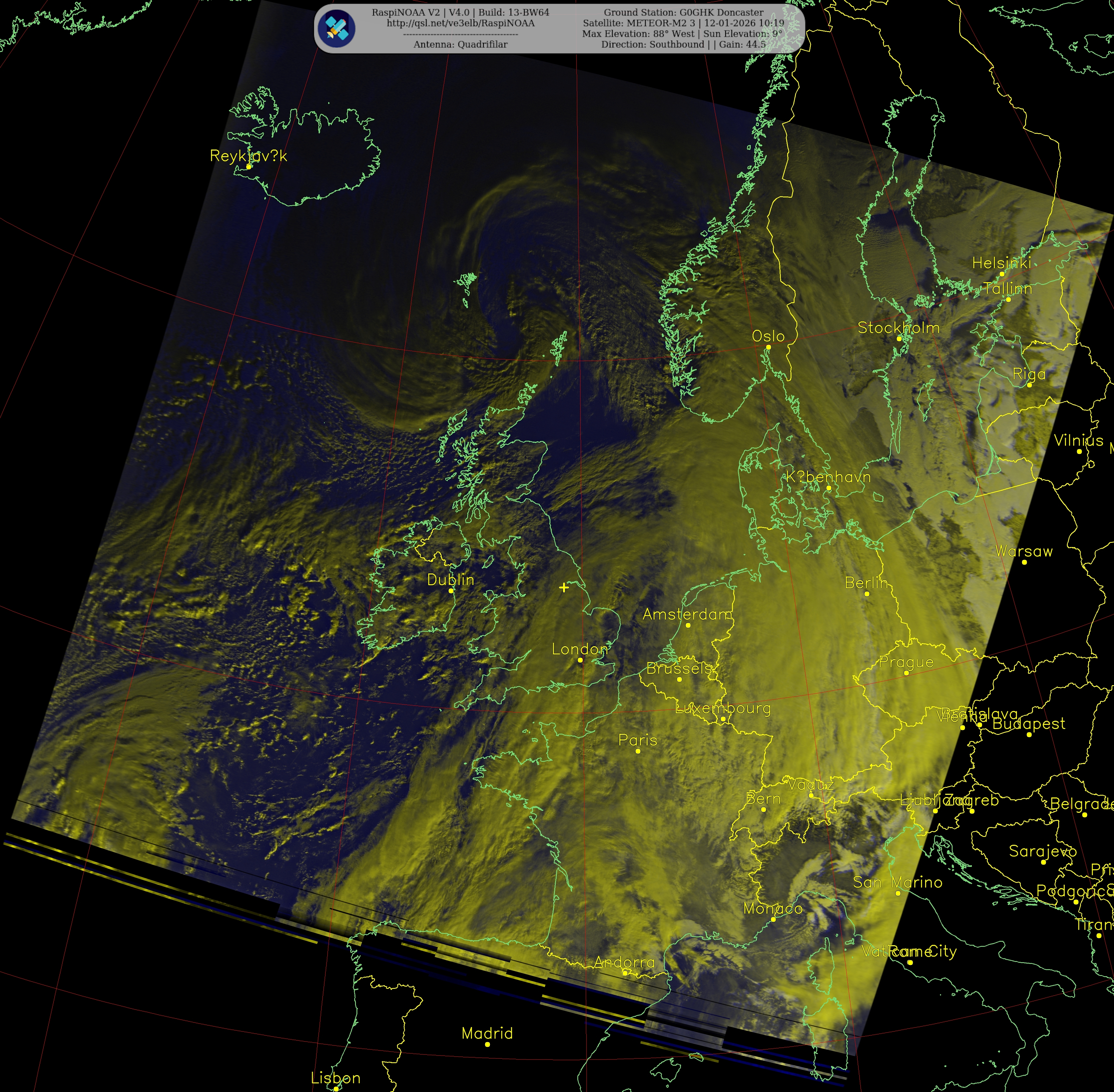
Task: Select the Berlin city marker dot
Action: [x=867, y=594]
